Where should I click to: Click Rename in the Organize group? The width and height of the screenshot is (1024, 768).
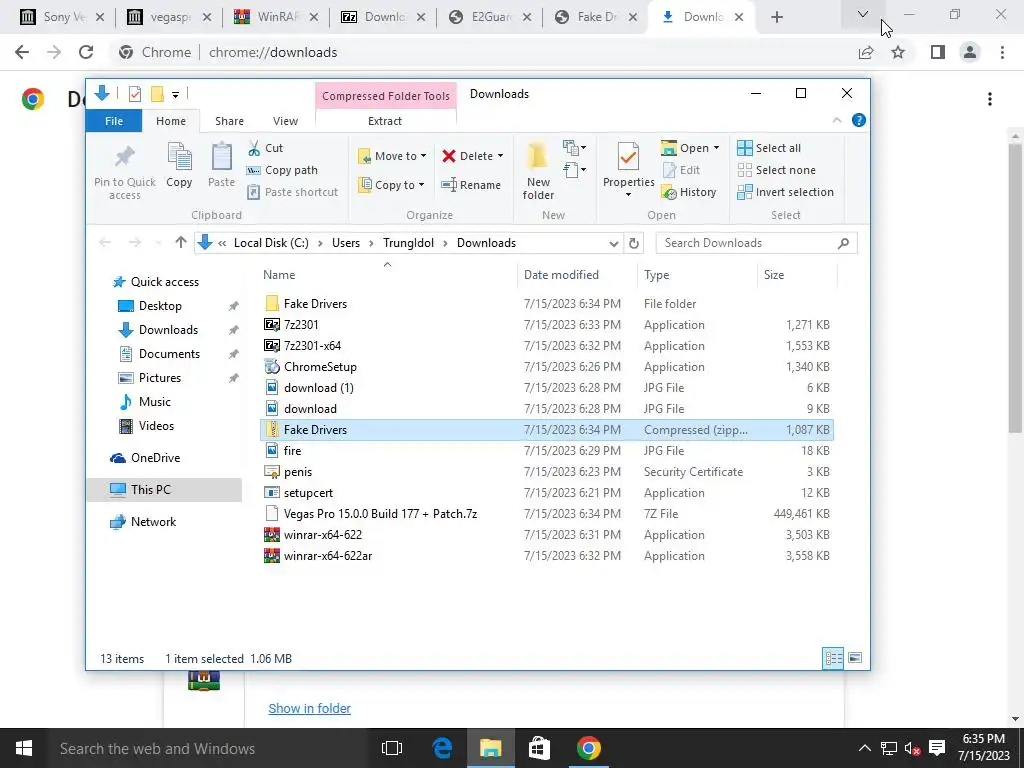(471, 185)
